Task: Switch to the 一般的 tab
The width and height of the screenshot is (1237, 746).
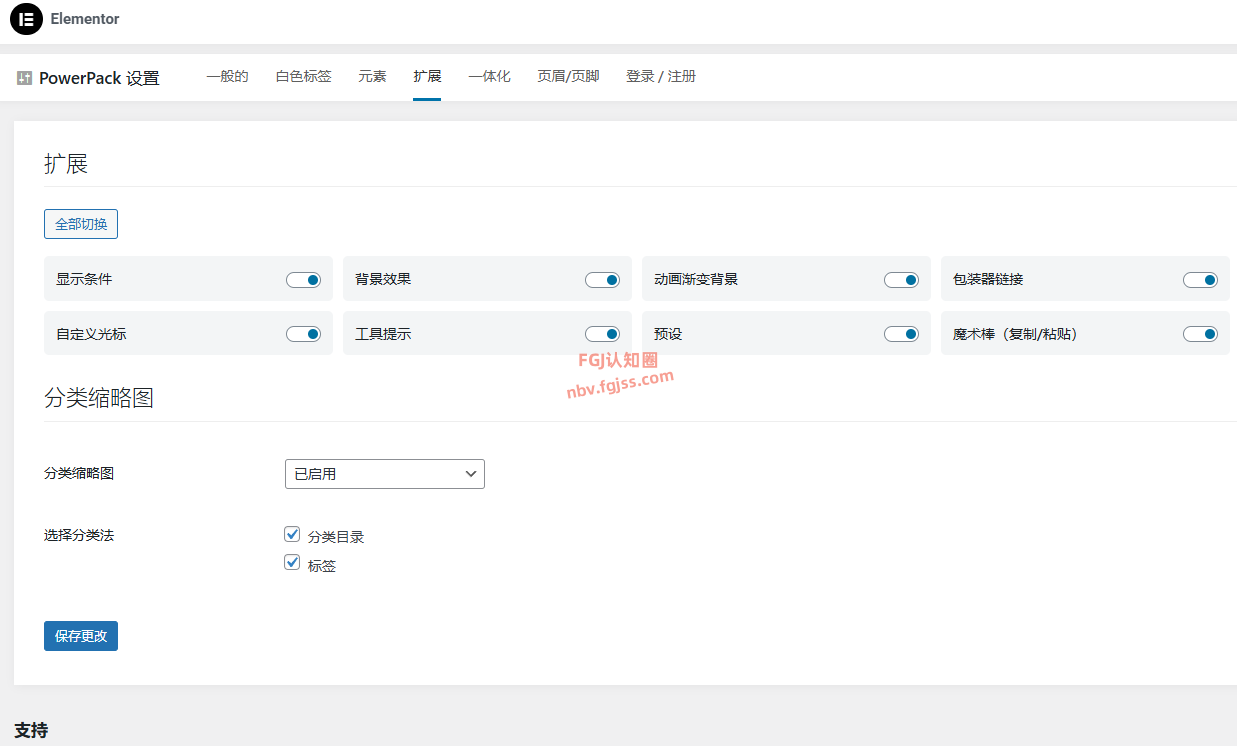Action: (x=227, y=76)
